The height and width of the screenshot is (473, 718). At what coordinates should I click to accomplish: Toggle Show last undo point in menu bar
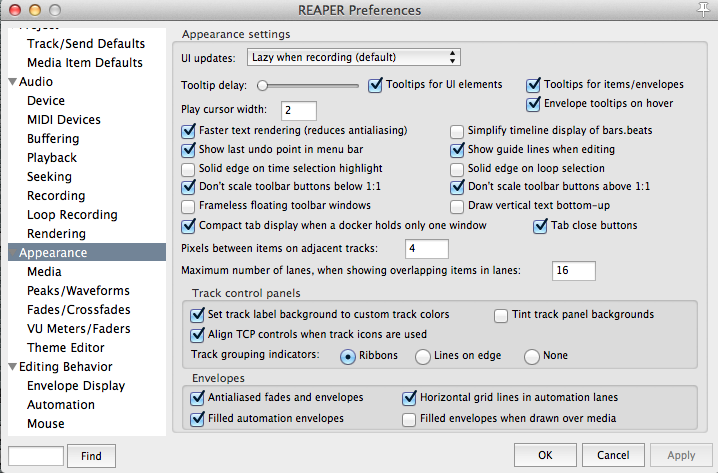pos(188,150)
